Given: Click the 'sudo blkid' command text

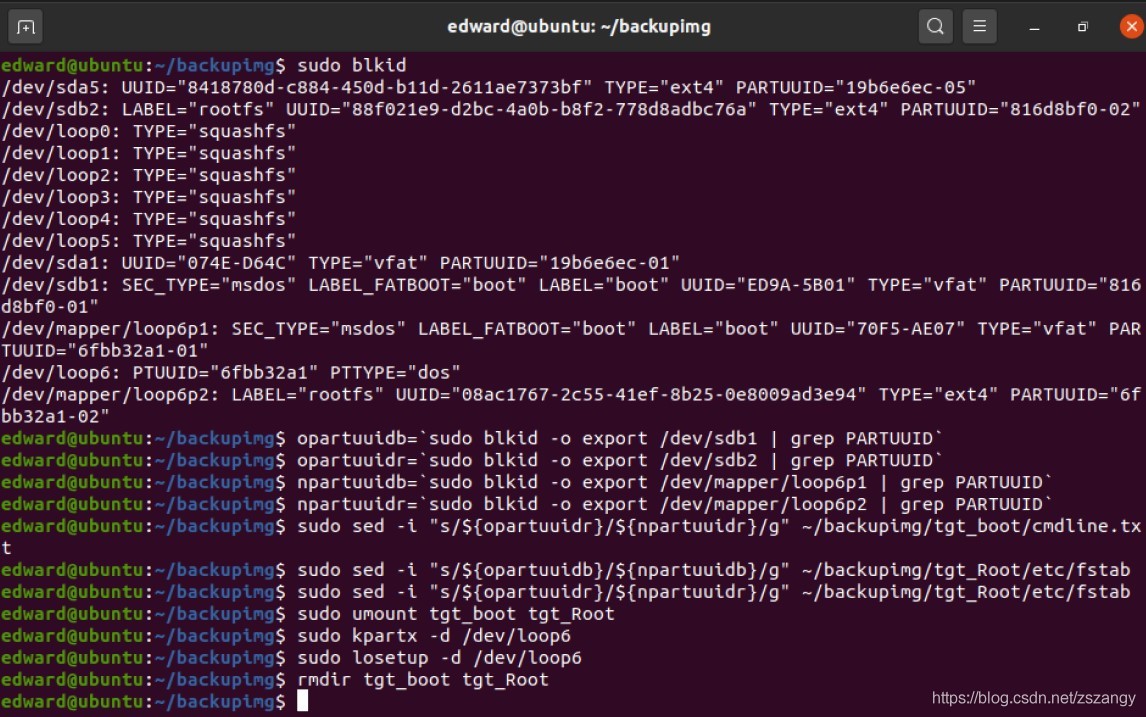Looking at the screenshot, I should click(352, 65).
